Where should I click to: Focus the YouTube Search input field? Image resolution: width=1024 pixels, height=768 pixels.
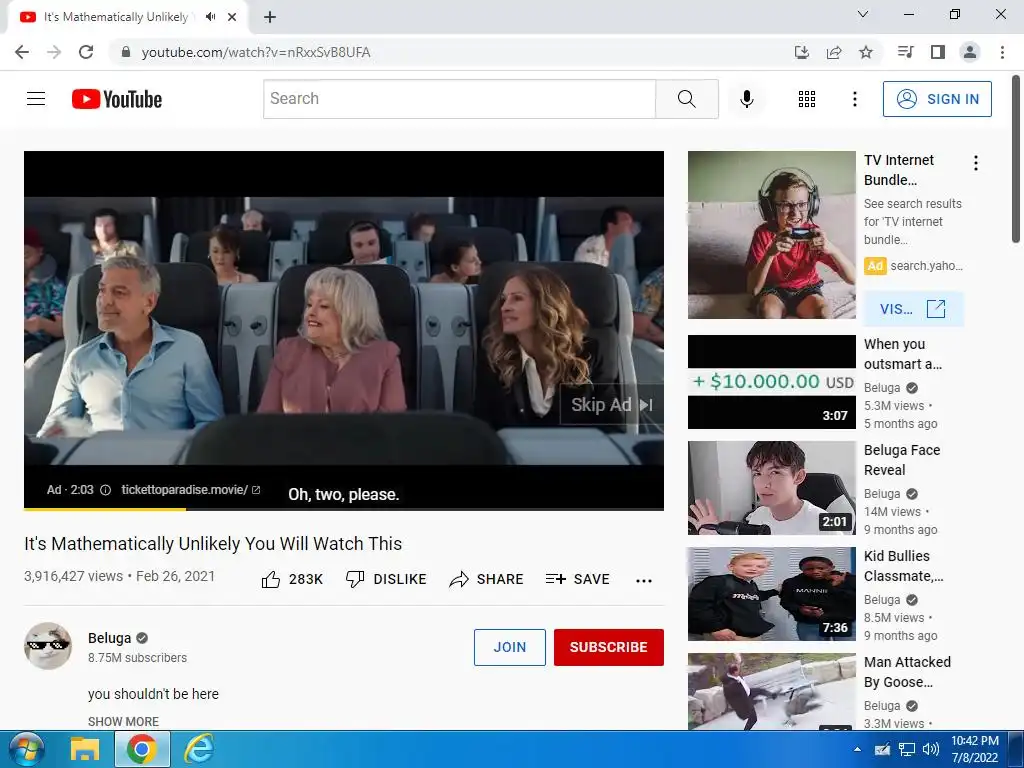459,99
